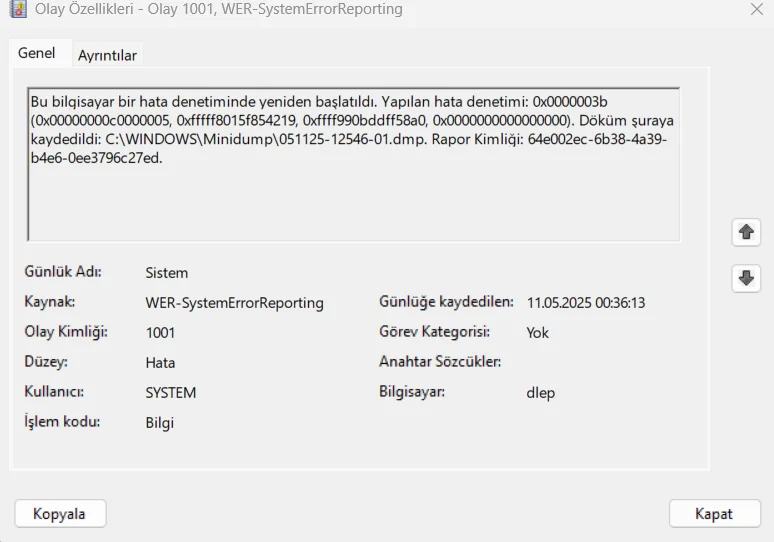The height and width of the screenshot is (542, 774).
Task: Click the Kopyala button
Action: click(60, 514)
